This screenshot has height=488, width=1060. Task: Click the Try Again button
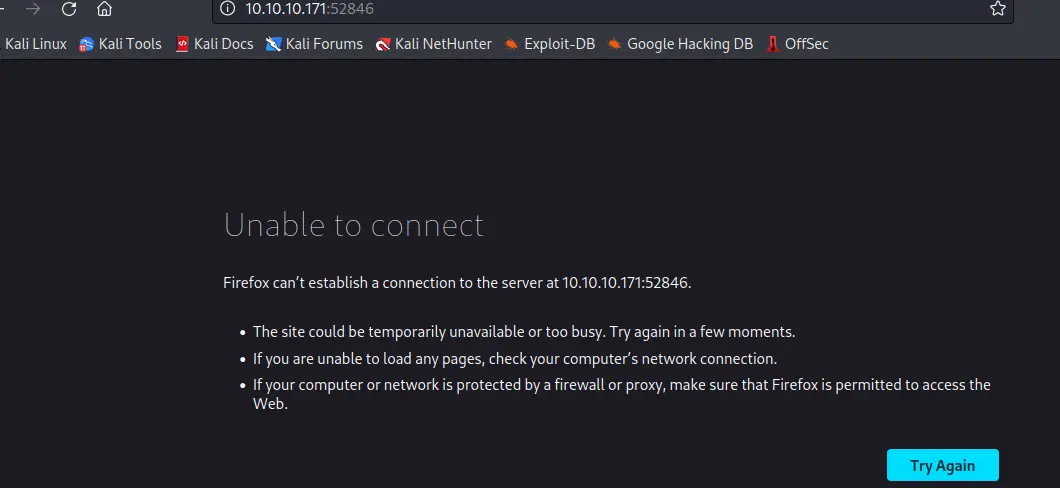pos(942,465)
